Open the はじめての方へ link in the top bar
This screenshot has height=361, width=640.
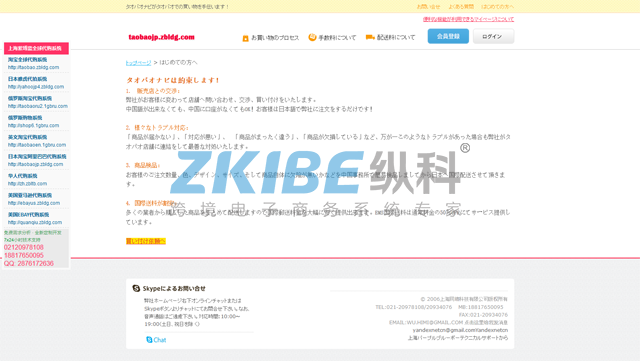pyautogui.click(x=498, y=7)
